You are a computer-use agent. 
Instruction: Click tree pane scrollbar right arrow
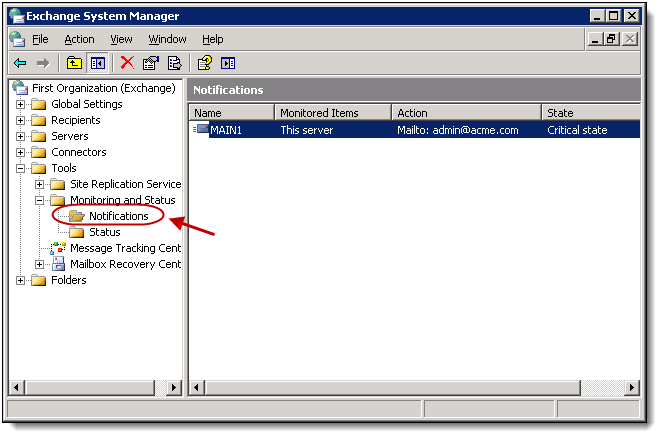(174, 387)
